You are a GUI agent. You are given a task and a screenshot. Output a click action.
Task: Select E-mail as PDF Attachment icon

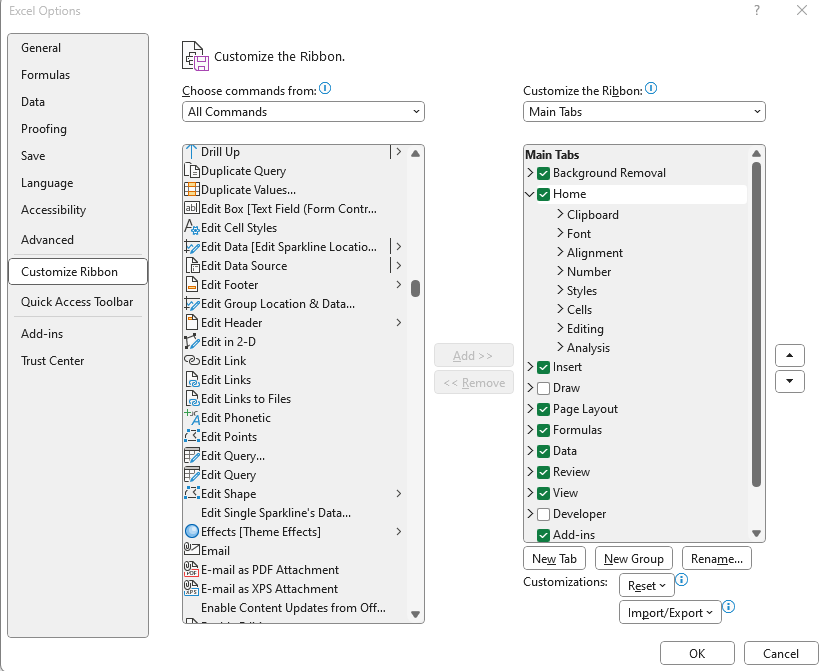[192, 570]
